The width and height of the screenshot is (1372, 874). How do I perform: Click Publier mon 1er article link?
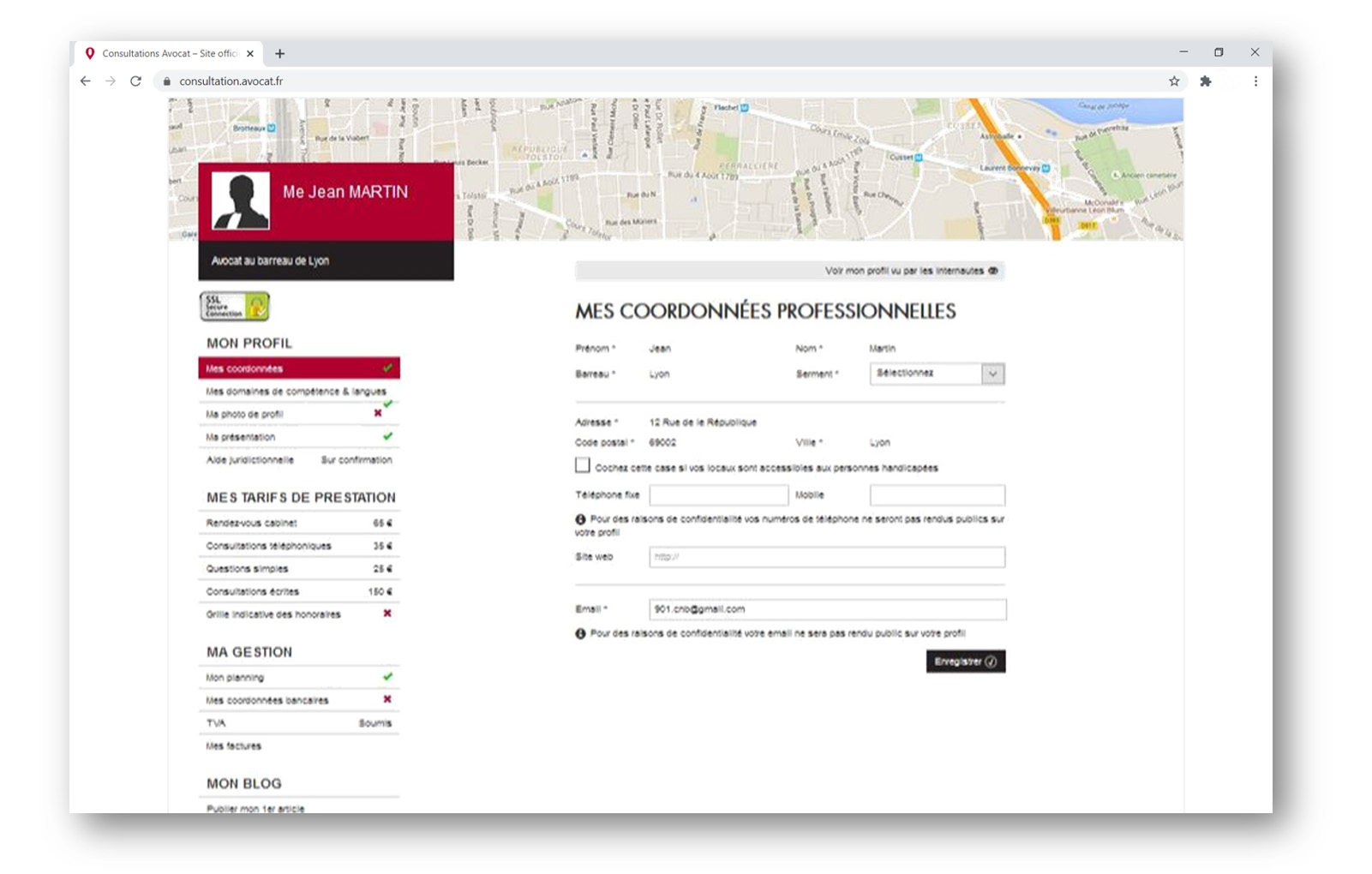point(255,808)
